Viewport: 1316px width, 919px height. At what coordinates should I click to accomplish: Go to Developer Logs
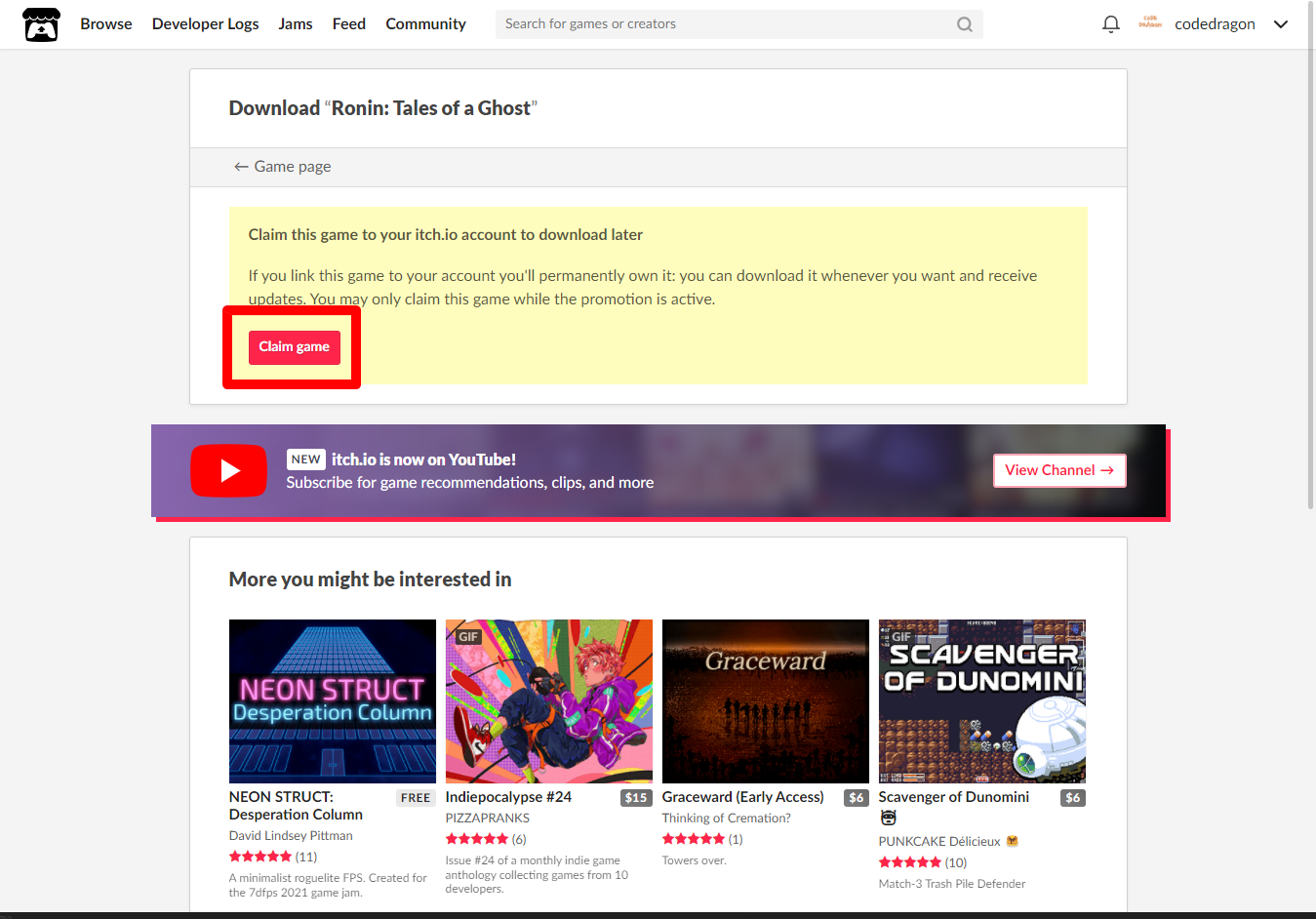point(205,24)
